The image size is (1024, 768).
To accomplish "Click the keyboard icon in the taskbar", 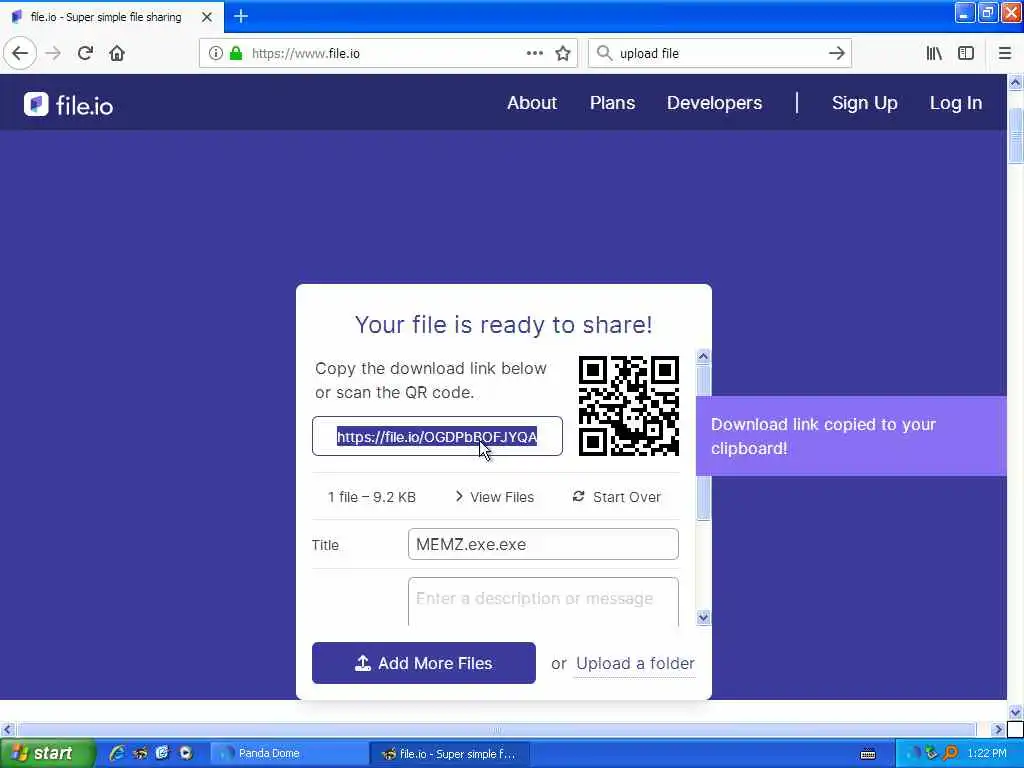I will tap(868, 754).
